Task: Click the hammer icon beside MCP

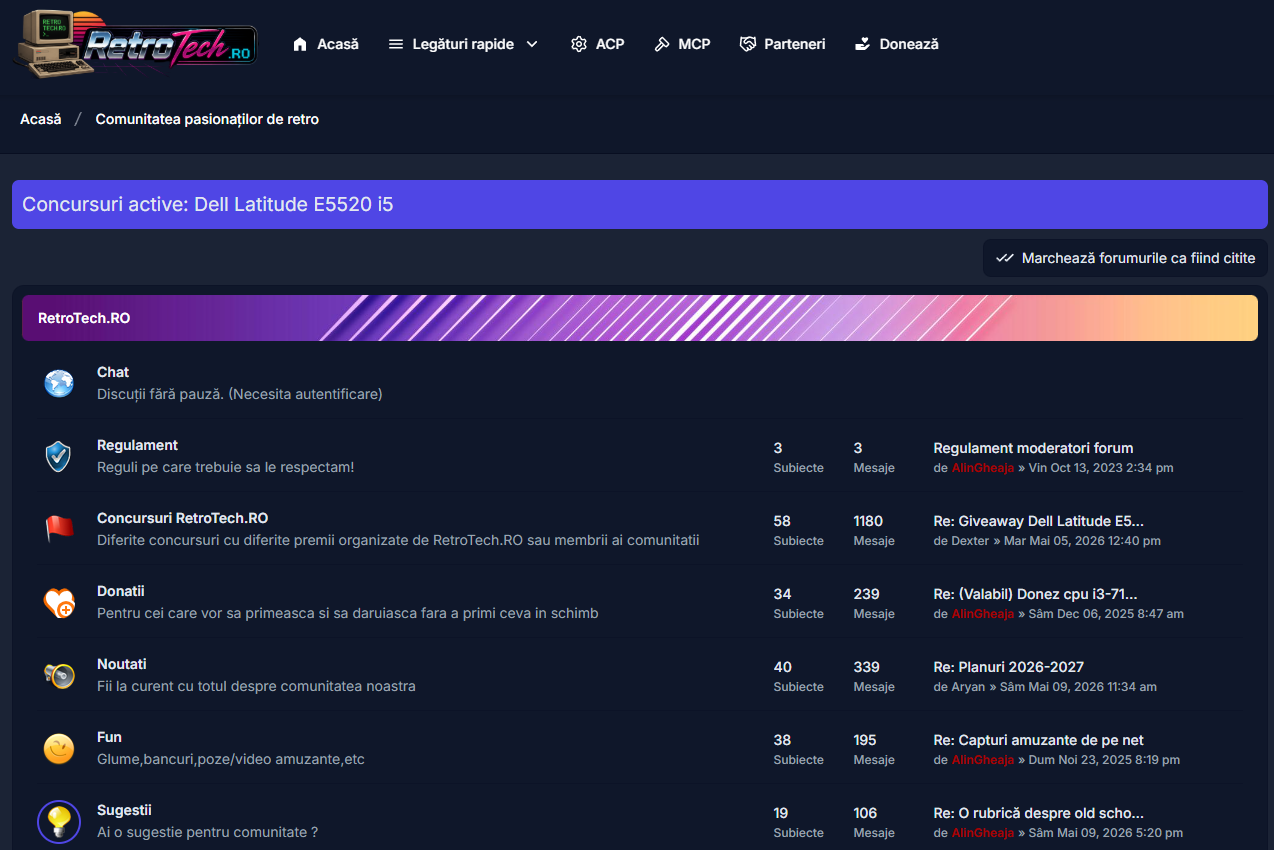Action: 662,44
